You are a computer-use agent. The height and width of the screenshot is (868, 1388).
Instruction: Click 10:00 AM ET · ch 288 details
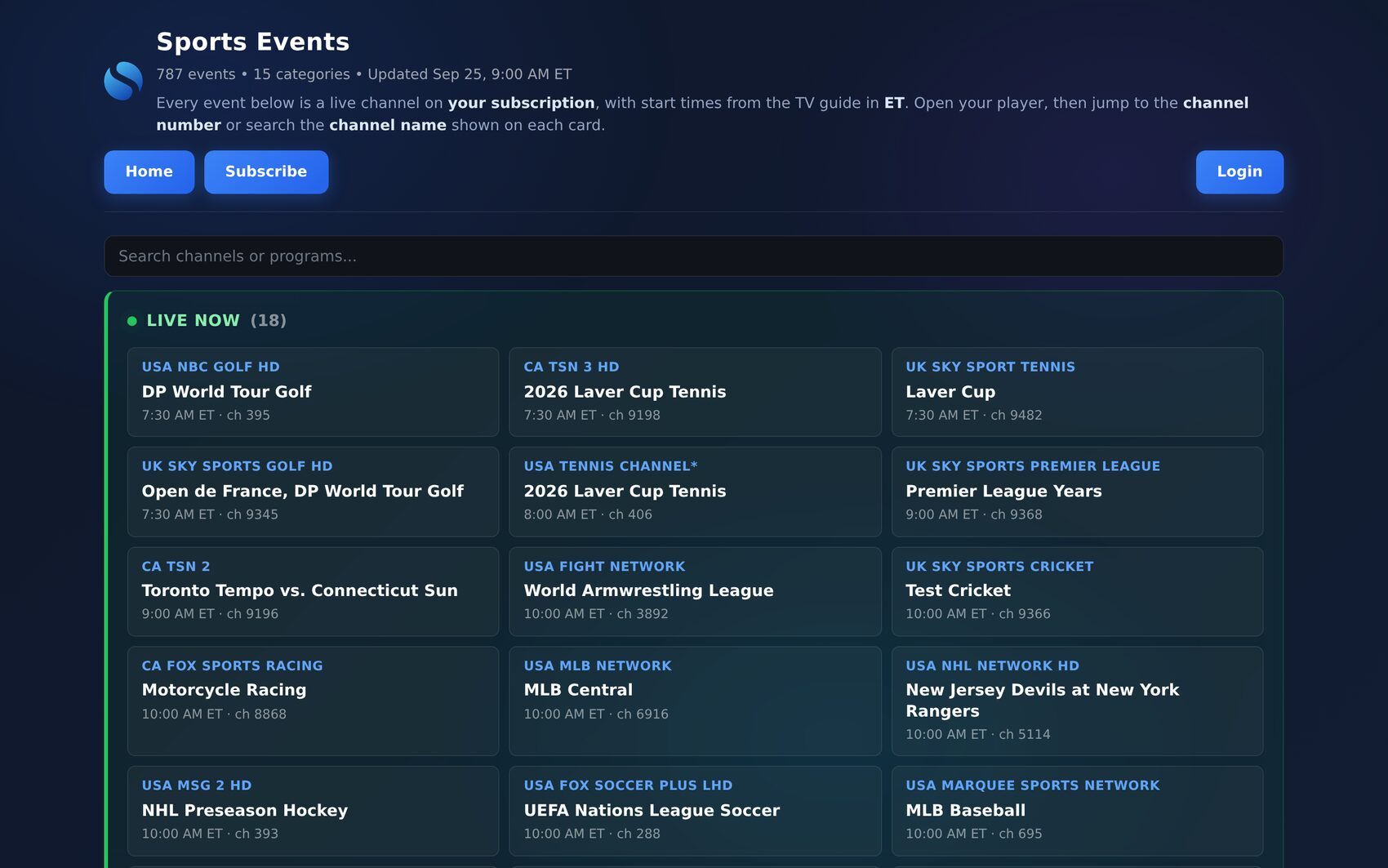pos(592,834)
